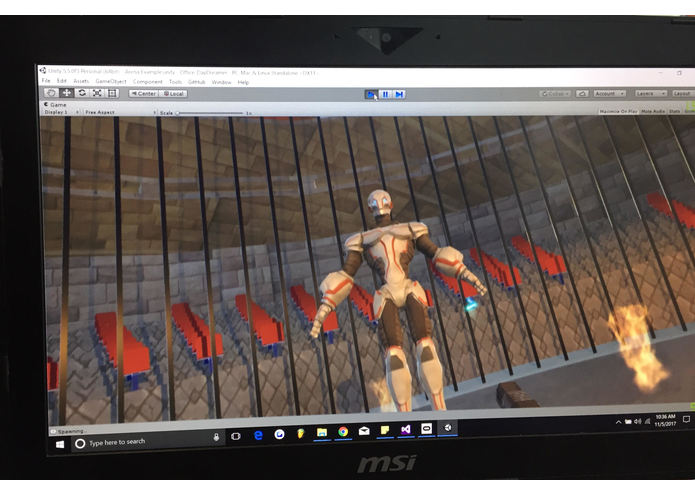This screenshot has height=494, width=695.
Task: Open the Window menu
Action: 221,82
